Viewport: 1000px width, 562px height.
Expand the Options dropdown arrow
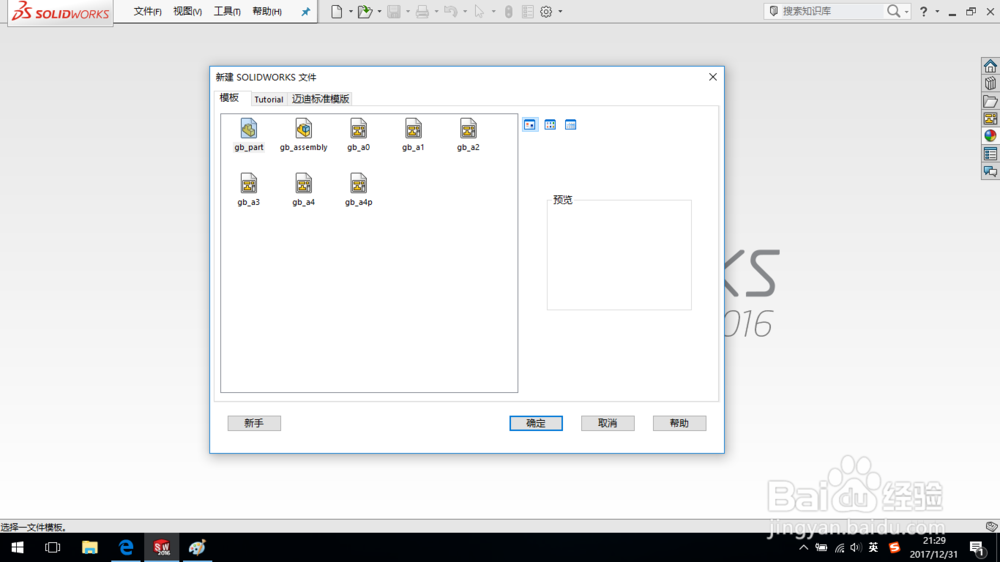(561, 11)
